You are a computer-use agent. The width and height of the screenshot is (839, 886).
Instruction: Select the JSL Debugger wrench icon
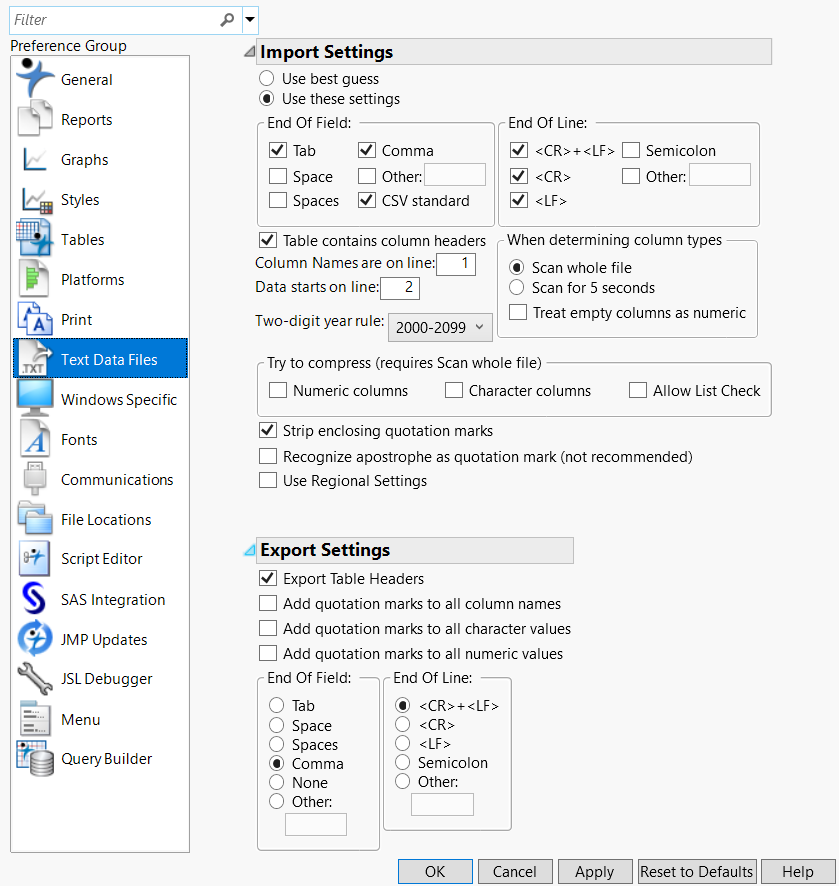point(35,678)
